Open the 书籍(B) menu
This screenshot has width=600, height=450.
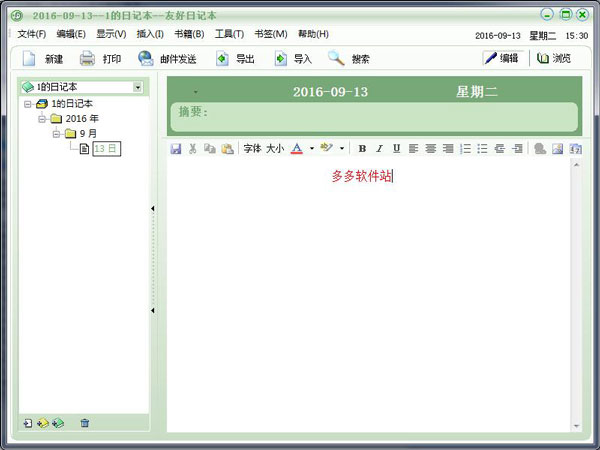pos(189,34)
